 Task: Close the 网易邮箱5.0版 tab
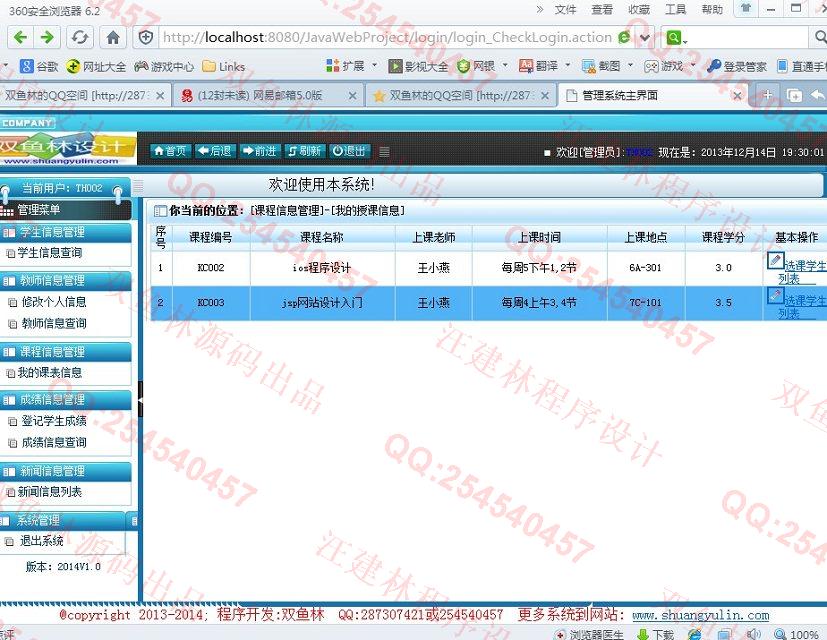pyautogui.click(x=352, y=95)
